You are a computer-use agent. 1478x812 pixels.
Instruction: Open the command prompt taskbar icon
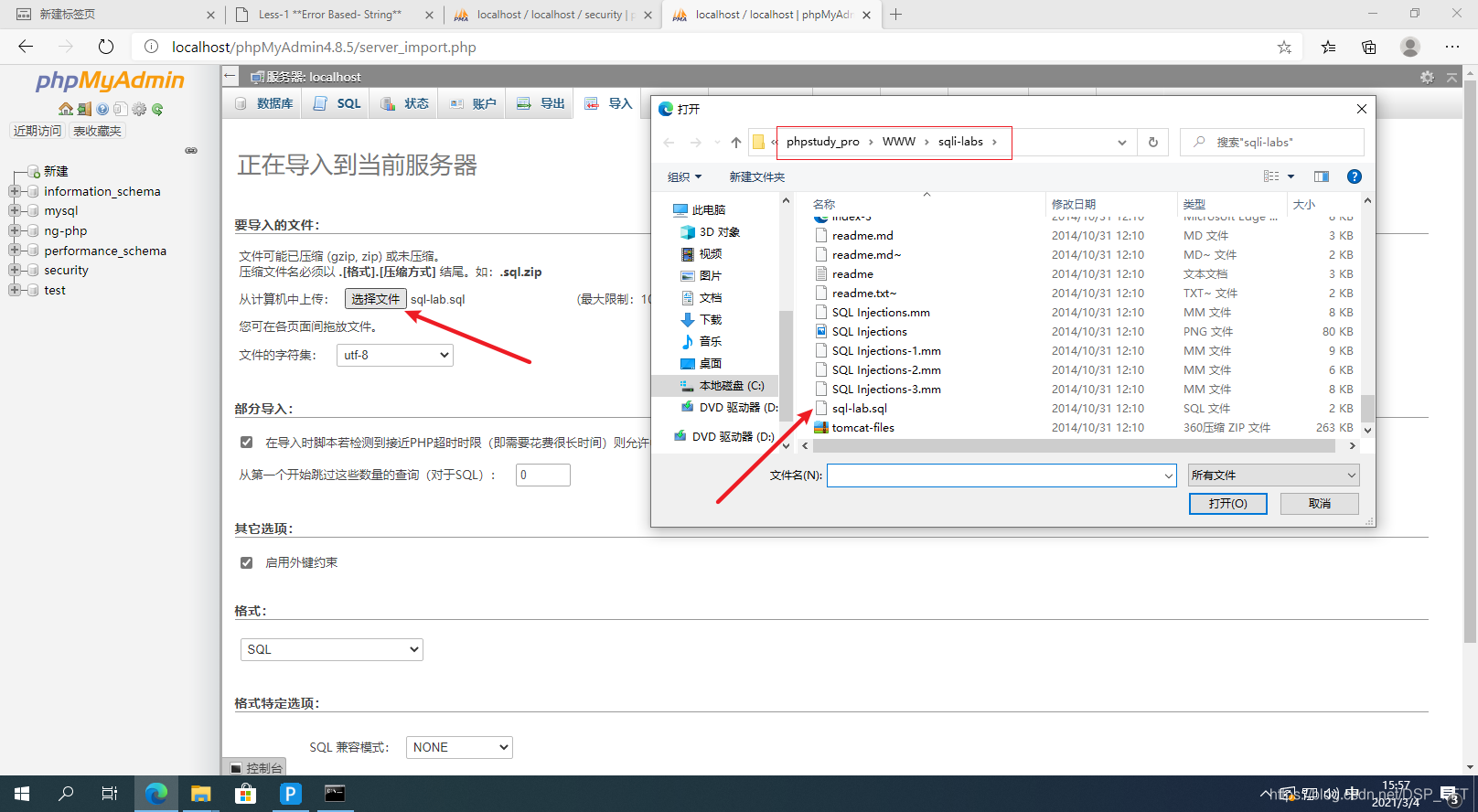(335, 793)
